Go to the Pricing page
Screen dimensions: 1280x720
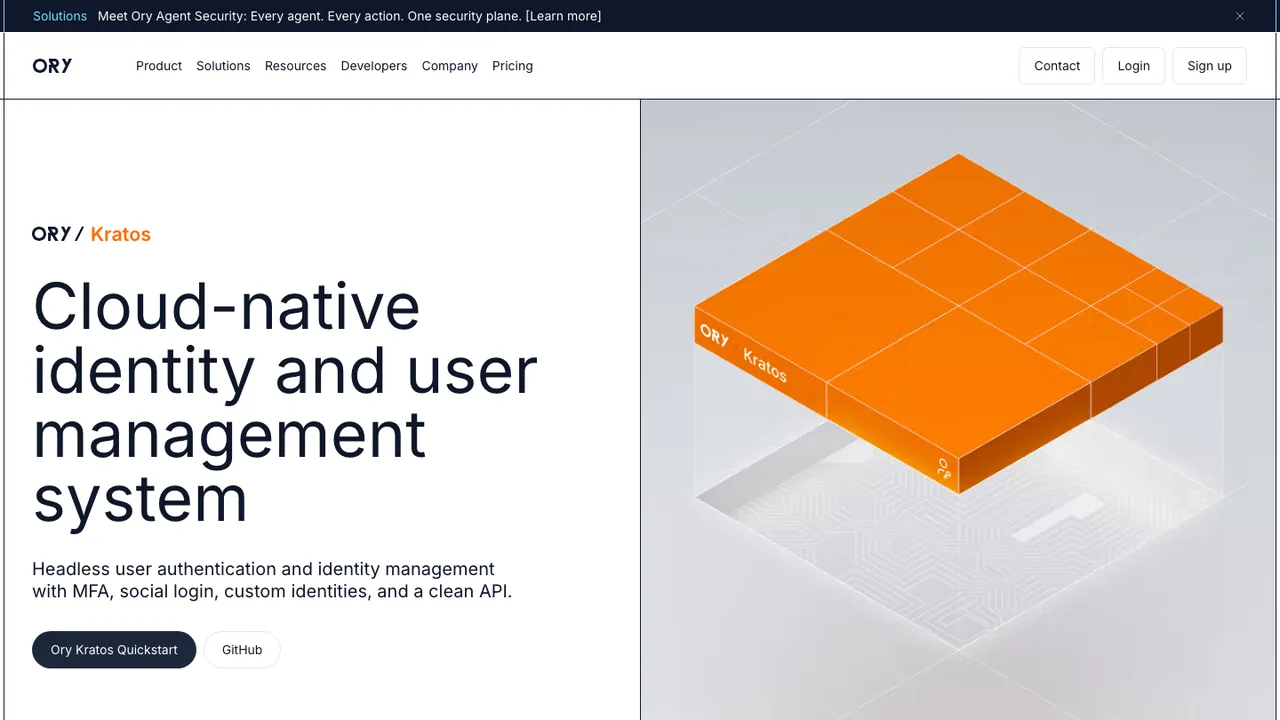point(512,66)
